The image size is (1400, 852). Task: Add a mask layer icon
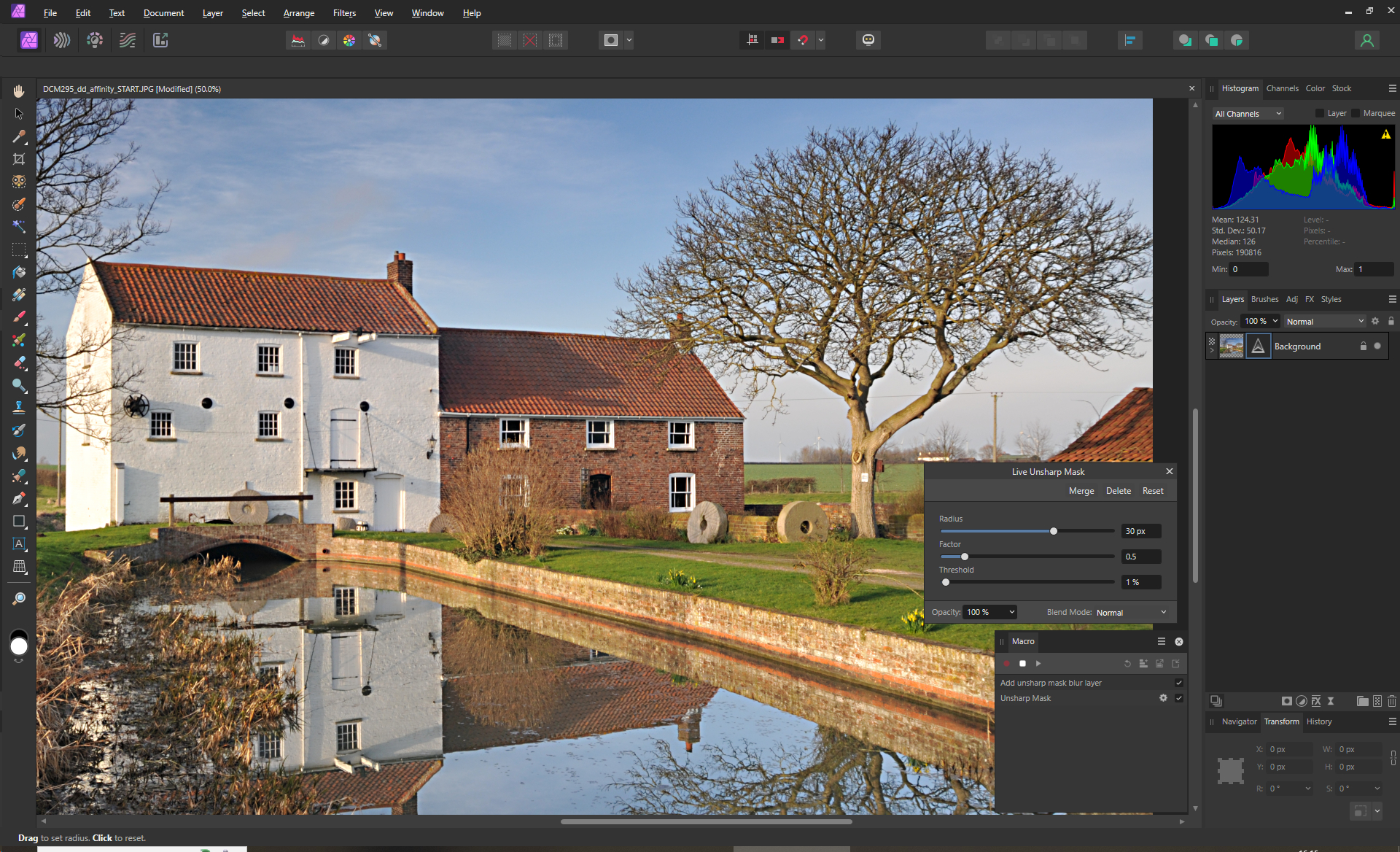[x=1286, y=701]
